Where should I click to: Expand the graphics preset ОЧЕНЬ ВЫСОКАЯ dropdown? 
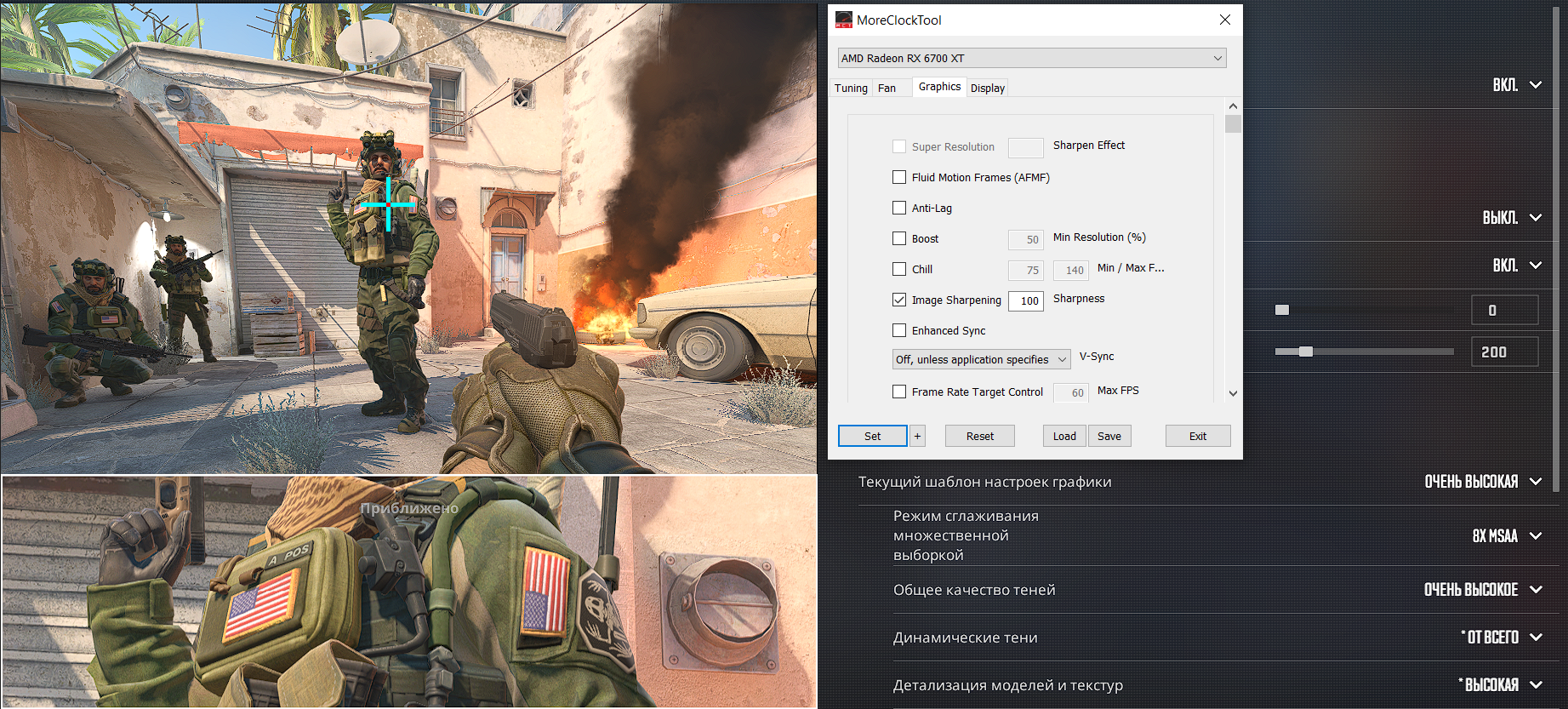click(1483, 482)
